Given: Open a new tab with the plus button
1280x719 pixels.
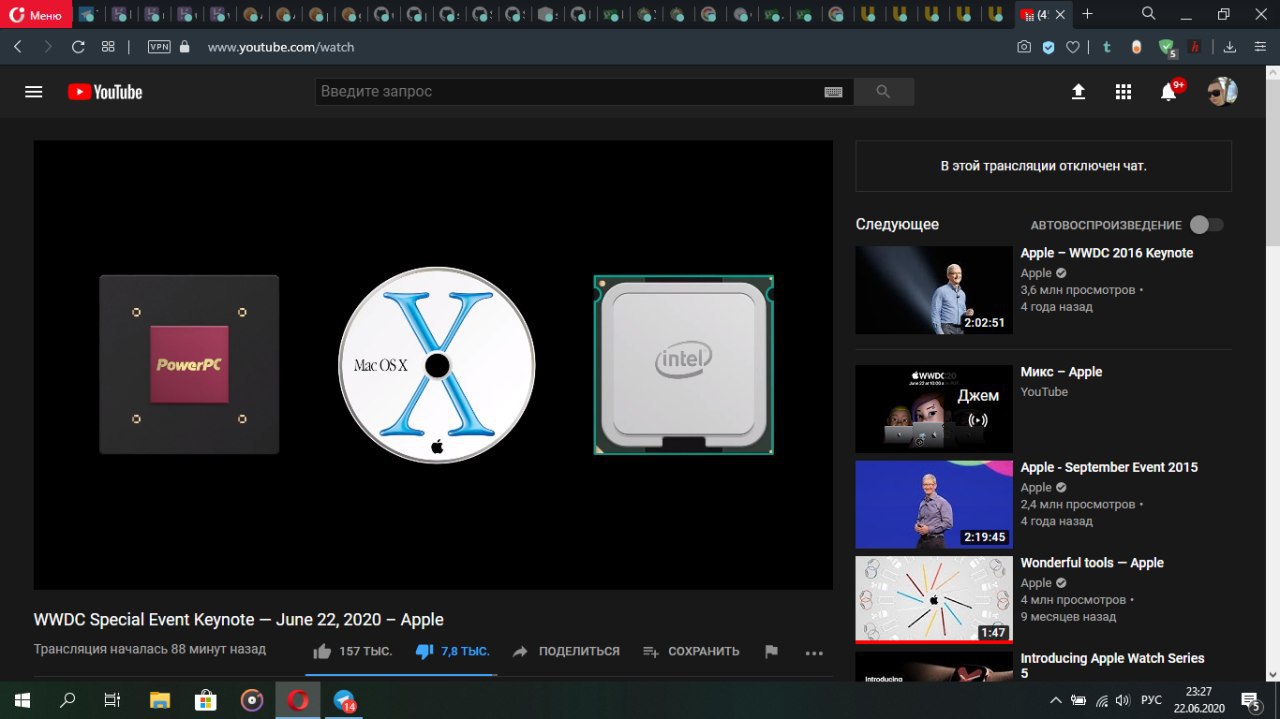Looking at the screenshot, I should [x=1088, y=14].
